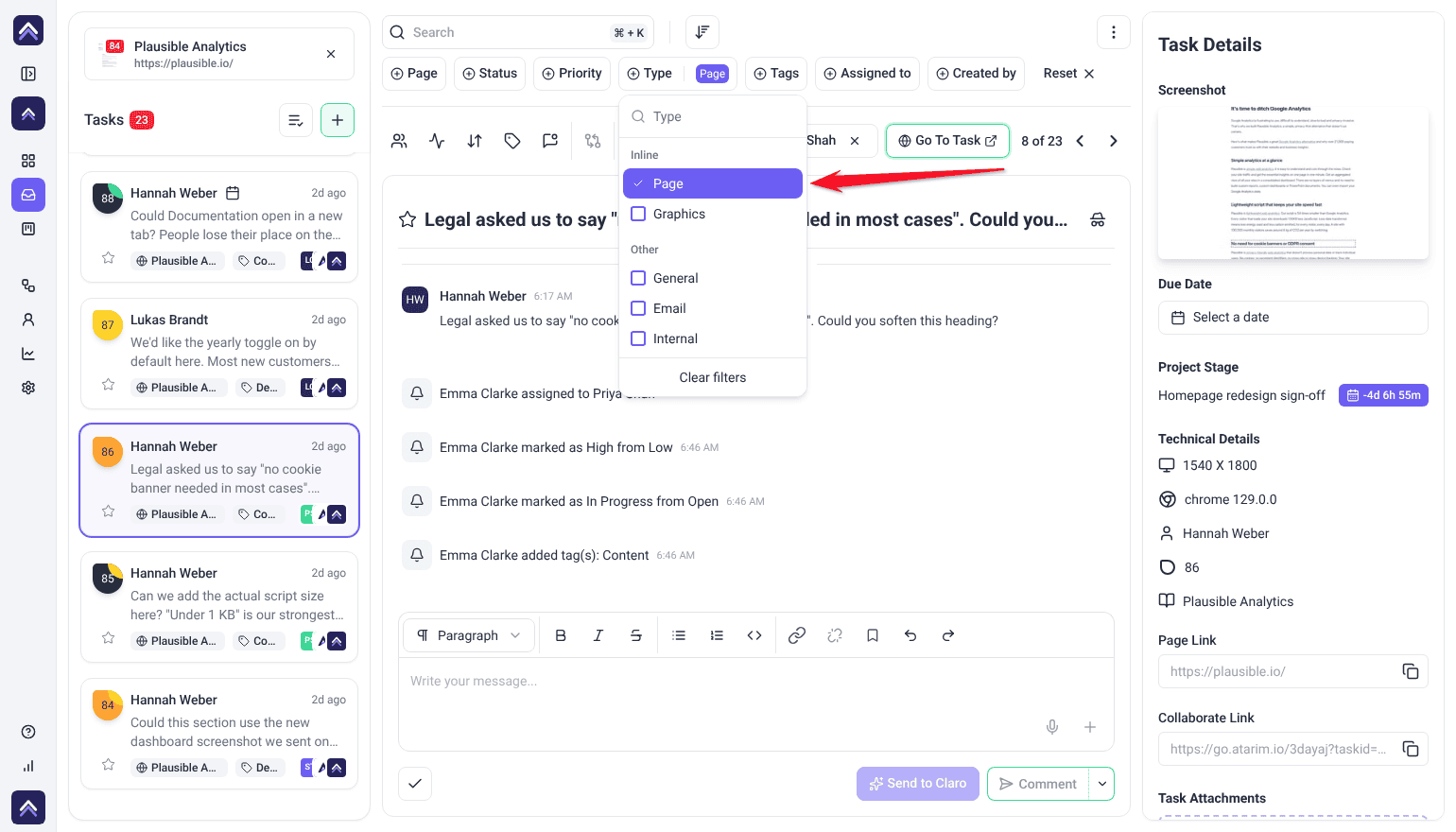
Task: Toggle strikethrough formatting in editor
Action: tap(636, 635)
